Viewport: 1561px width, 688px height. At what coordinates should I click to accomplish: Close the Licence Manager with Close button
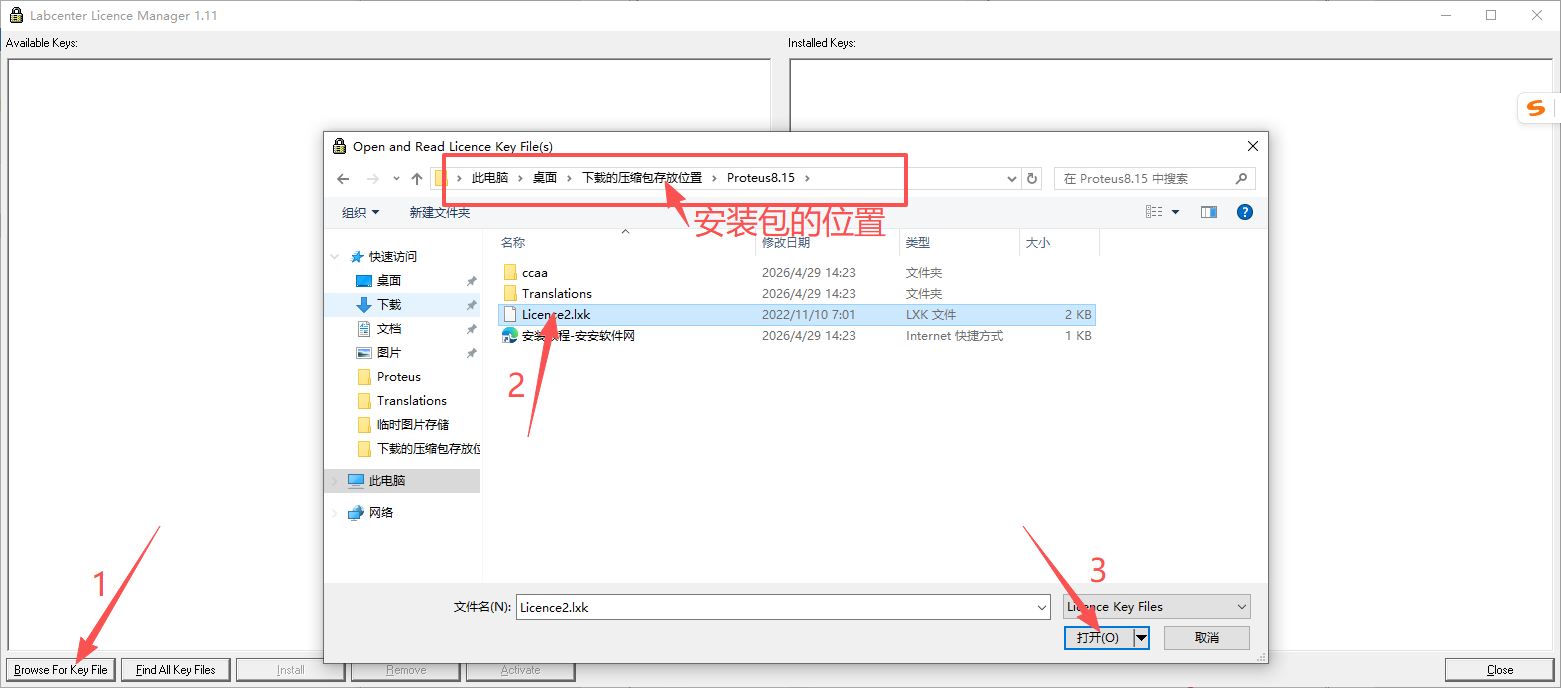click(x=1500, y=669)
